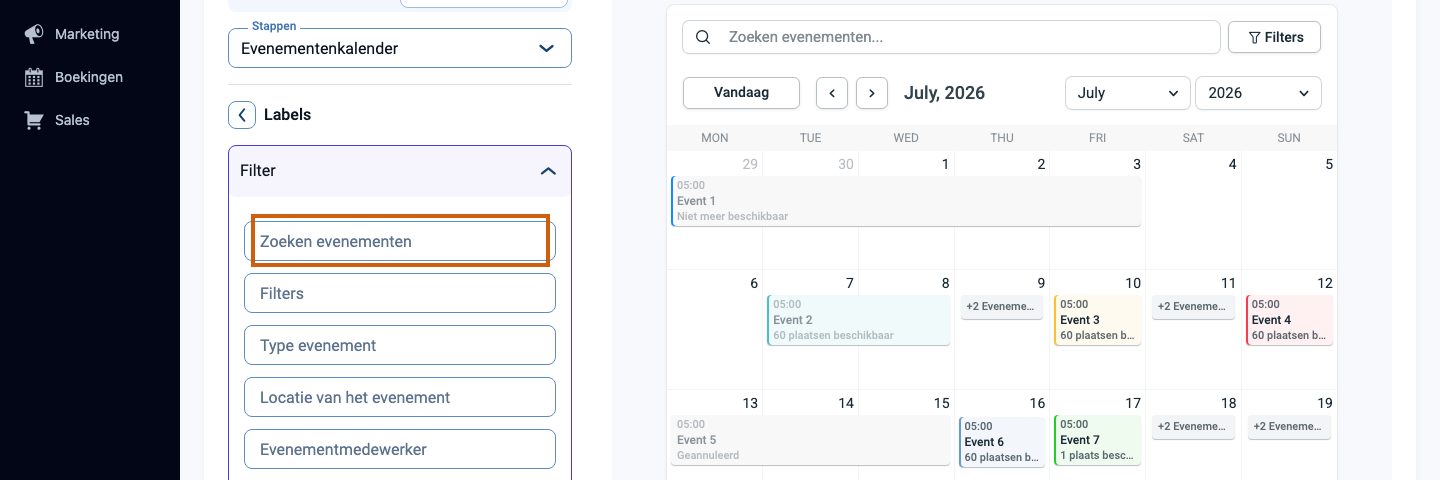Go to next month arrow

(x=872, y=93)
